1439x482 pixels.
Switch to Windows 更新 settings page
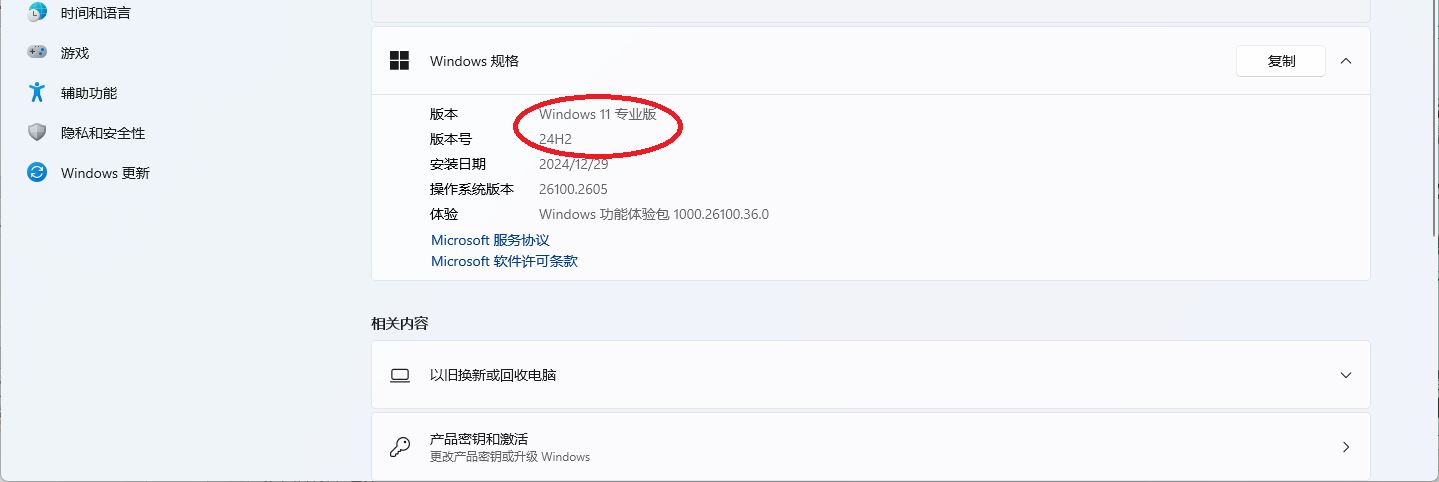pyautogui.click(x=105, y=173)
